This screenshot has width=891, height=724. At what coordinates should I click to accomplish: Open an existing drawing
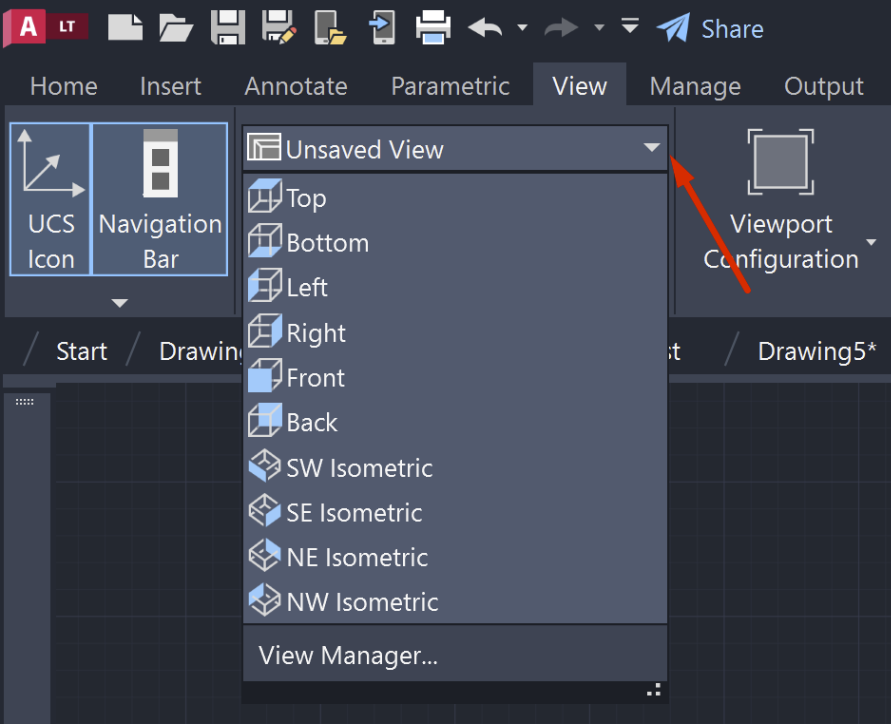click(x=176, y=28)
